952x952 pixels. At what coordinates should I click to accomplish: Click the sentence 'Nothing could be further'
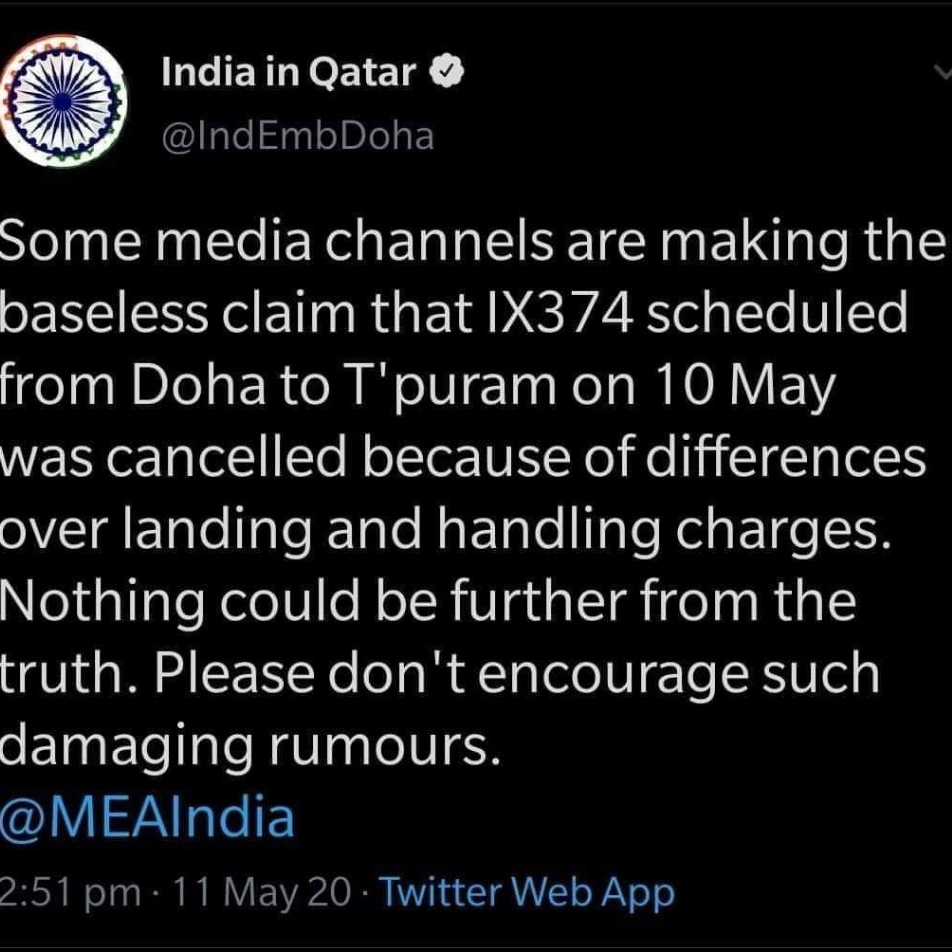(314, 602)
